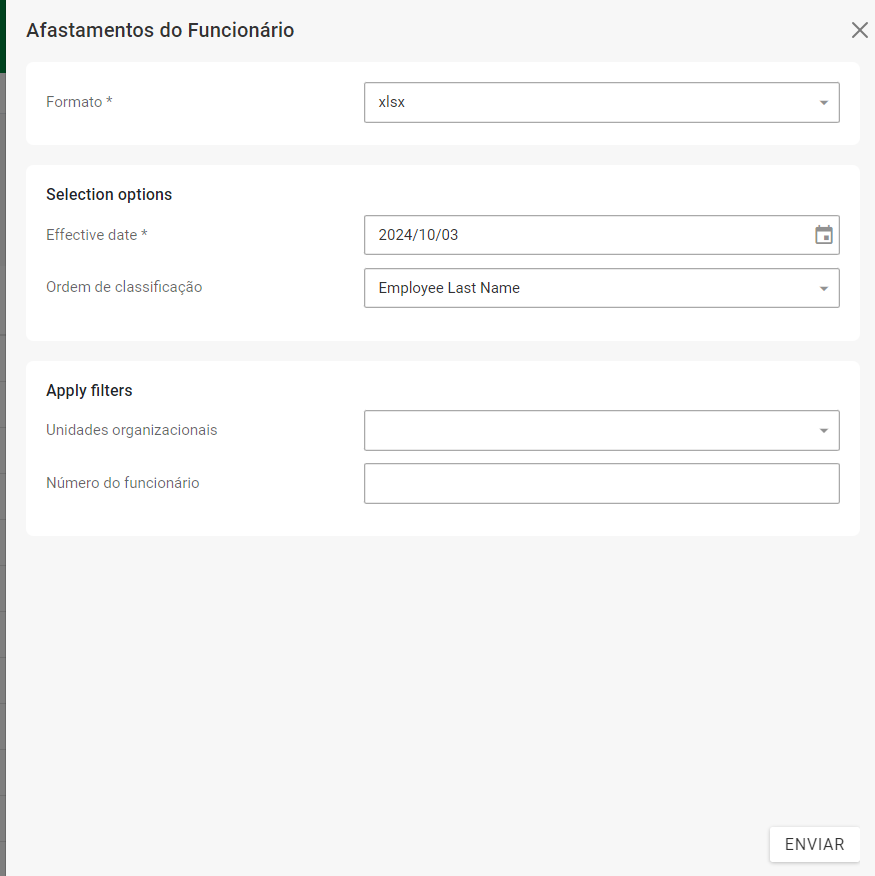Click the Apply filters section heading
The width and height of the screenshot is (875, 876).
pyautogui.click(x=89, y=390)
